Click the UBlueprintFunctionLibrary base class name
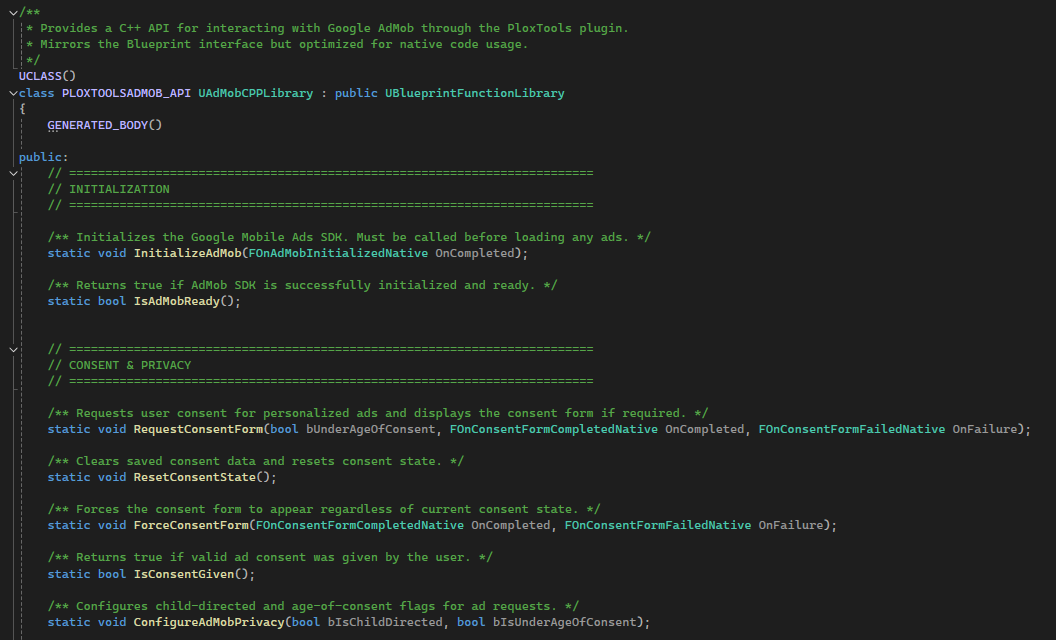 [474, 93]
